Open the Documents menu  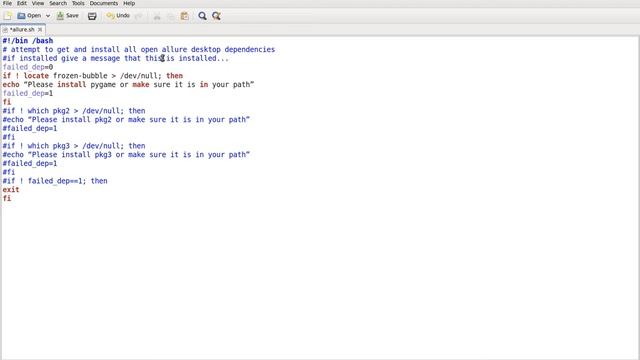[x=104, y=3]
